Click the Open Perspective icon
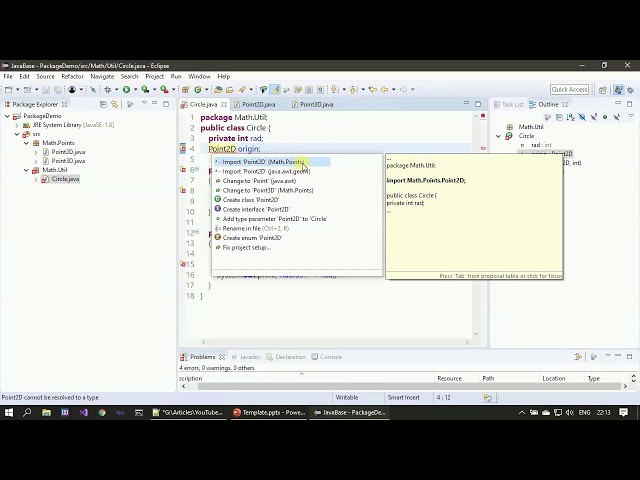Image resolution: width=640 pixels, height=480 pixels. [x=602, y=90]
